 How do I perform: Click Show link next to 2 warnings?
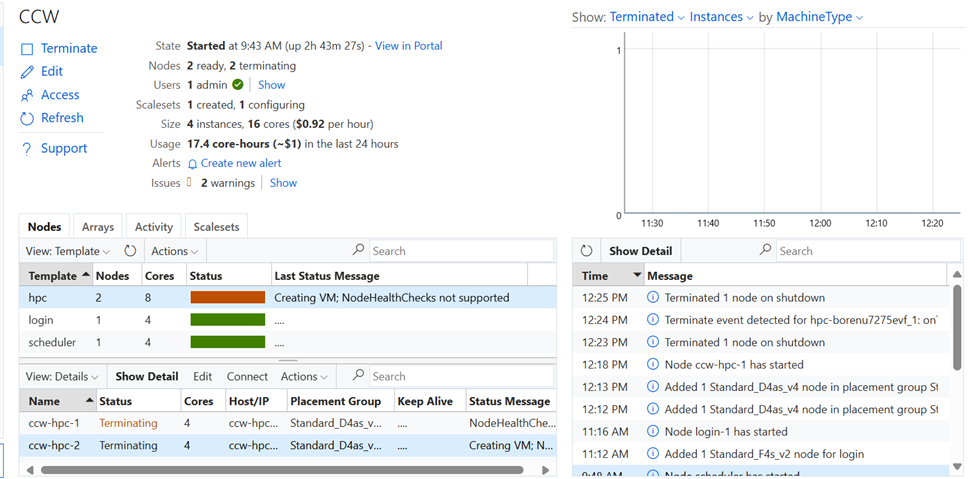tap(283, 183)
